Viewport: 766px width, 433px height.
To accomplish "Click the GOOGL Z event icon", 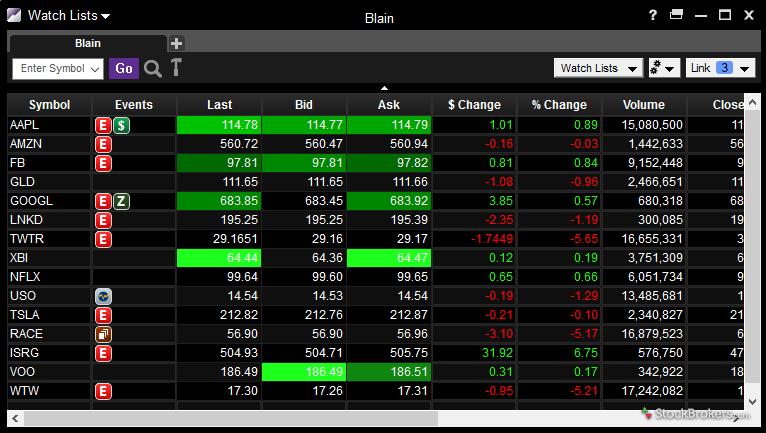I will pyautogui.click(x=122, y=201).
